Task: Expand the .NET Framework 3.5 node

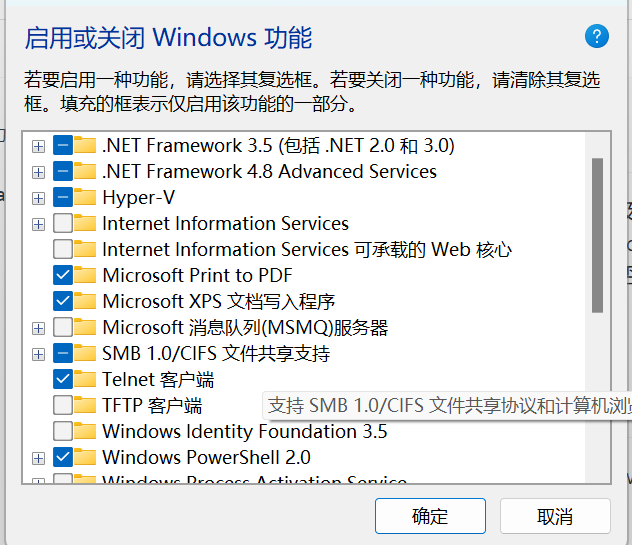Action: 38,146
